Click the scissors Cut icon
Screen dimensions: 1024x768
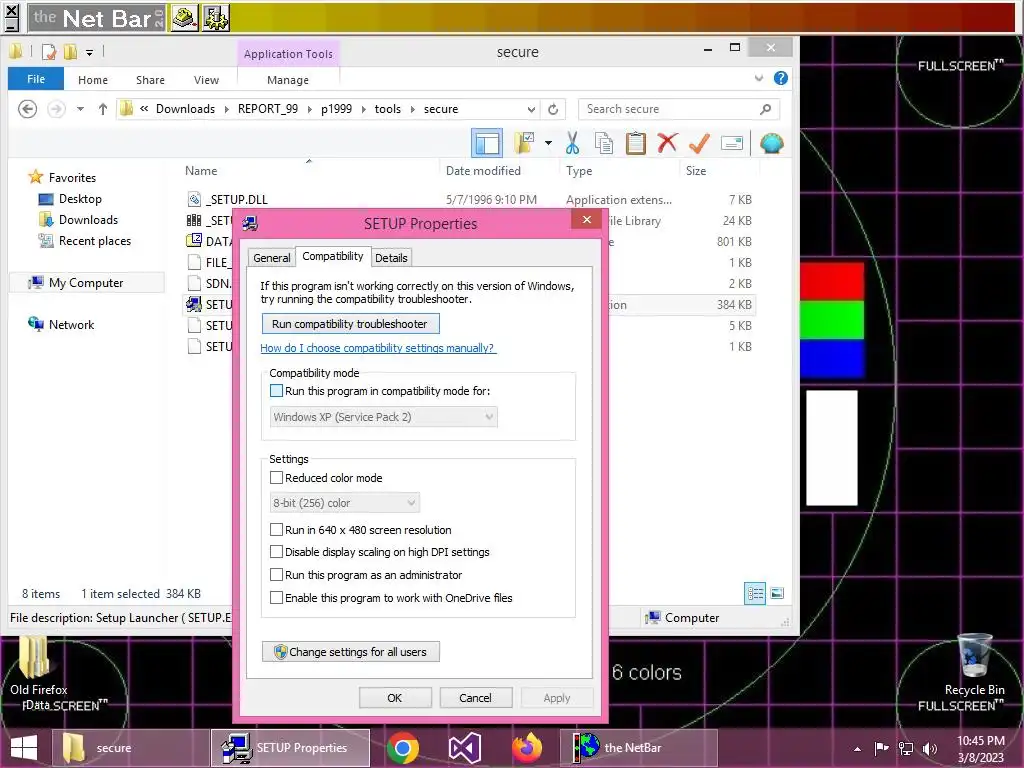[572, 143]
